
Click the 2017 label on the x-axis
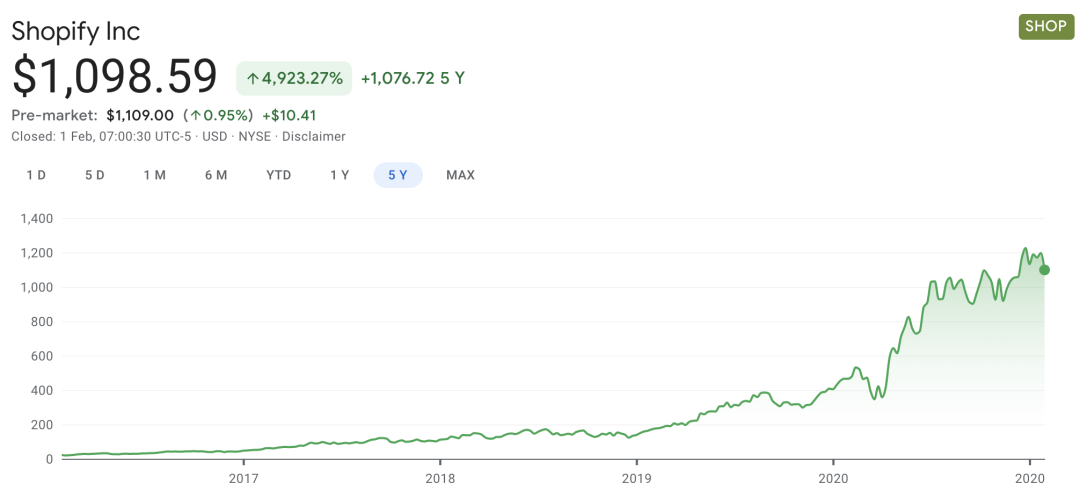pyautogui.click(x=242, y=477)
